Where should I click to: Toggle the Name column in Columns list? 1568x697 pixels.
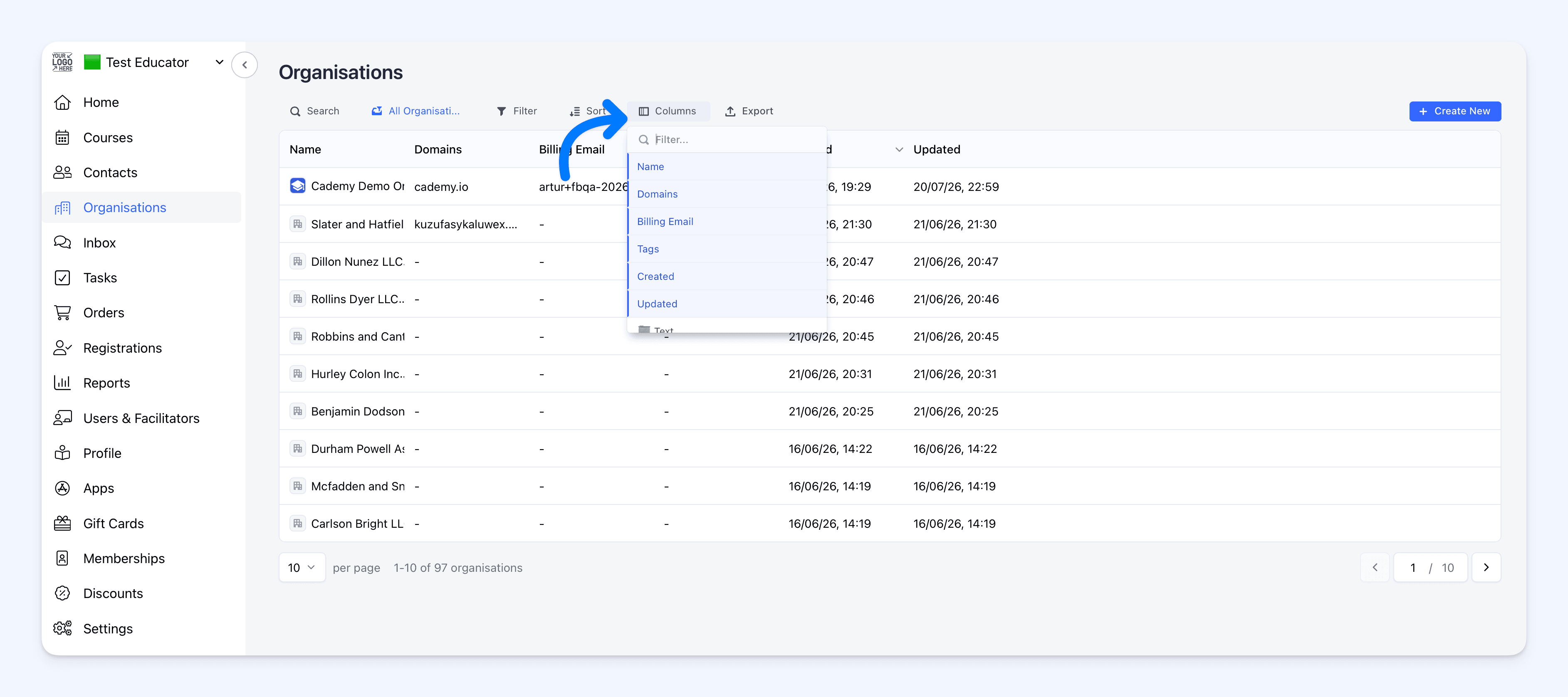[x=727, y=167]
